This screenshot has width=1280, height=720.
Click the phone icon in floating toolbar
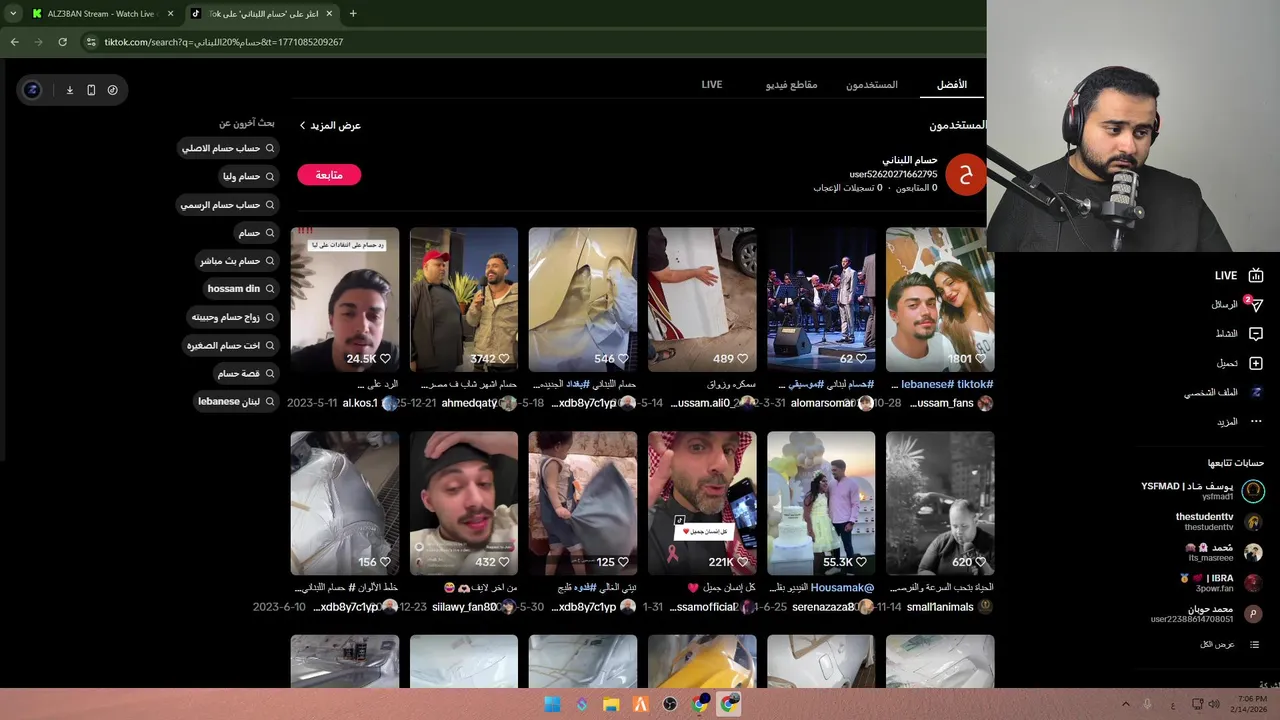coord(91,90)
